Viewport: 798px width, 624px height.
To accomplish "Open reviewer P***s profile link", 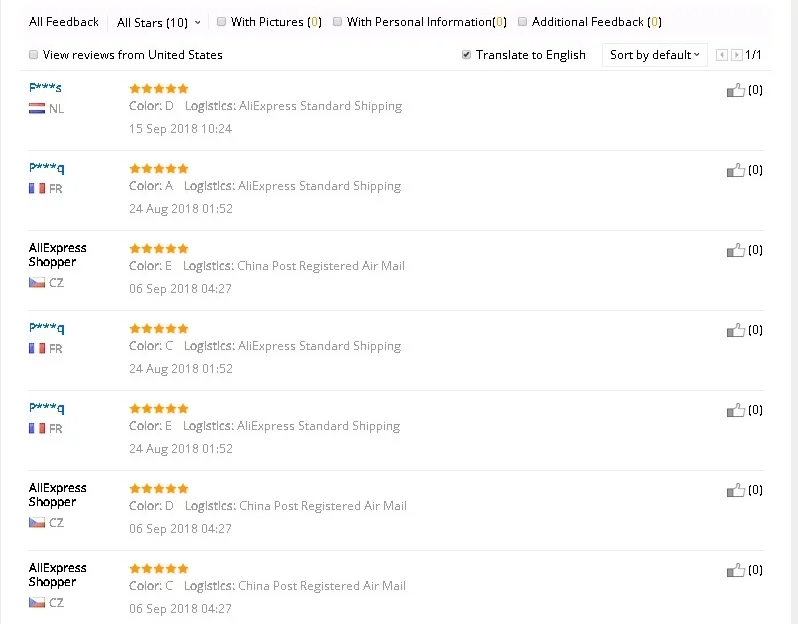I will point(46,89).
